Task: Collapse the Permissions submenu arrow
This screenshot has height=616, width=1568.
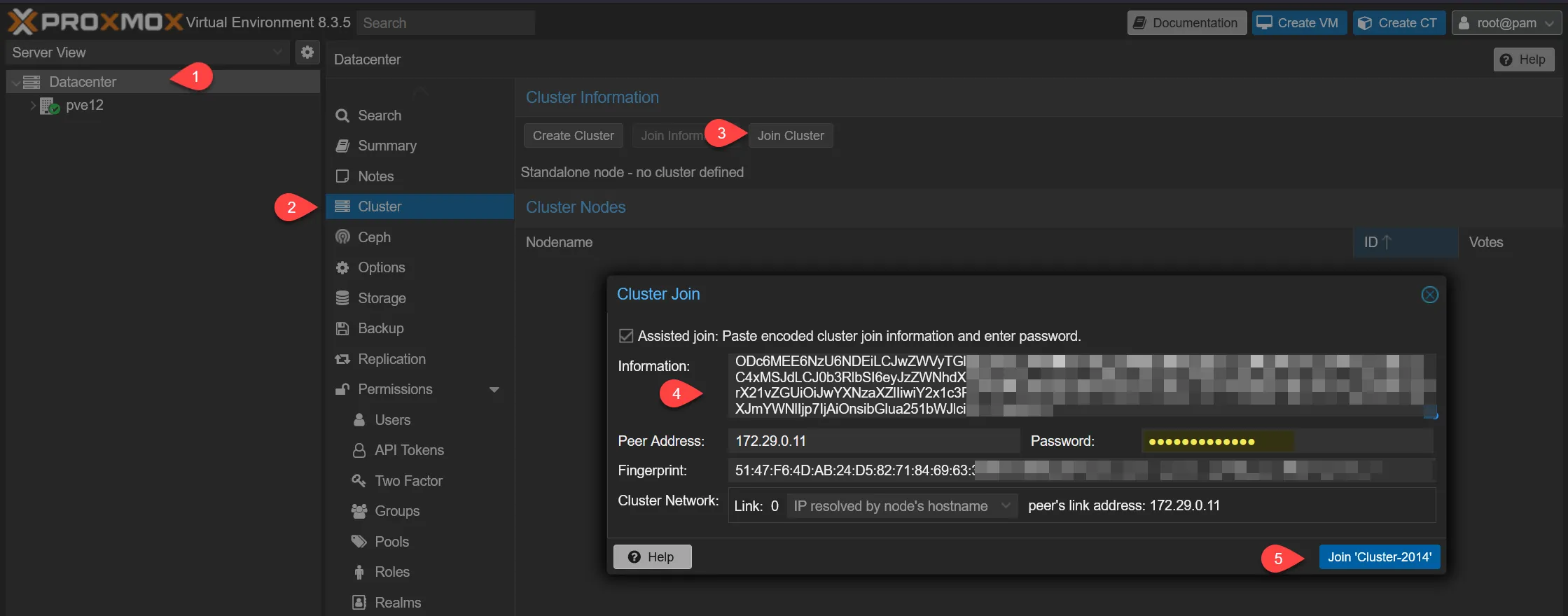Action: (494, 390)
